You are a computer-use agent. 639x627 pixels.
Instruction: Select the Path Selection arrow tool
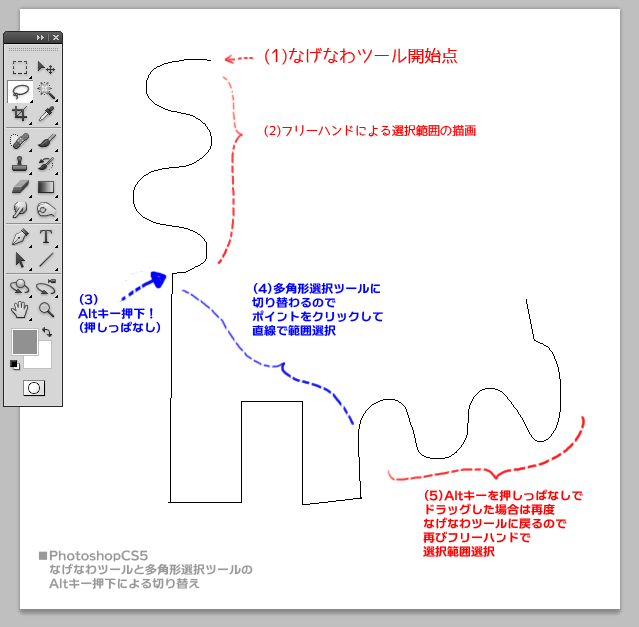[x=20, y=260]
